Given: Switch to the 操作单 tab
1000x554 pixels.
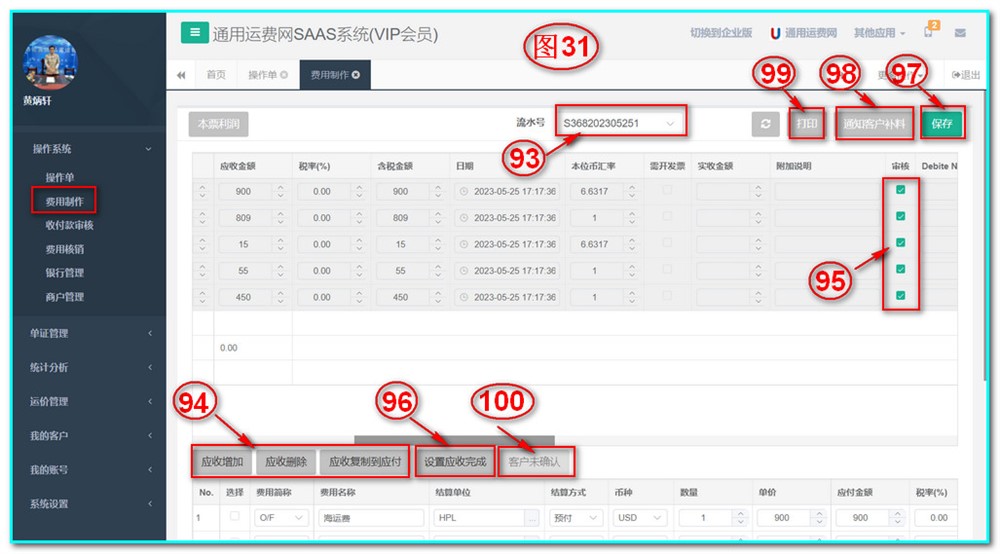Looking at the screenshot, I should tap(267, 75).
